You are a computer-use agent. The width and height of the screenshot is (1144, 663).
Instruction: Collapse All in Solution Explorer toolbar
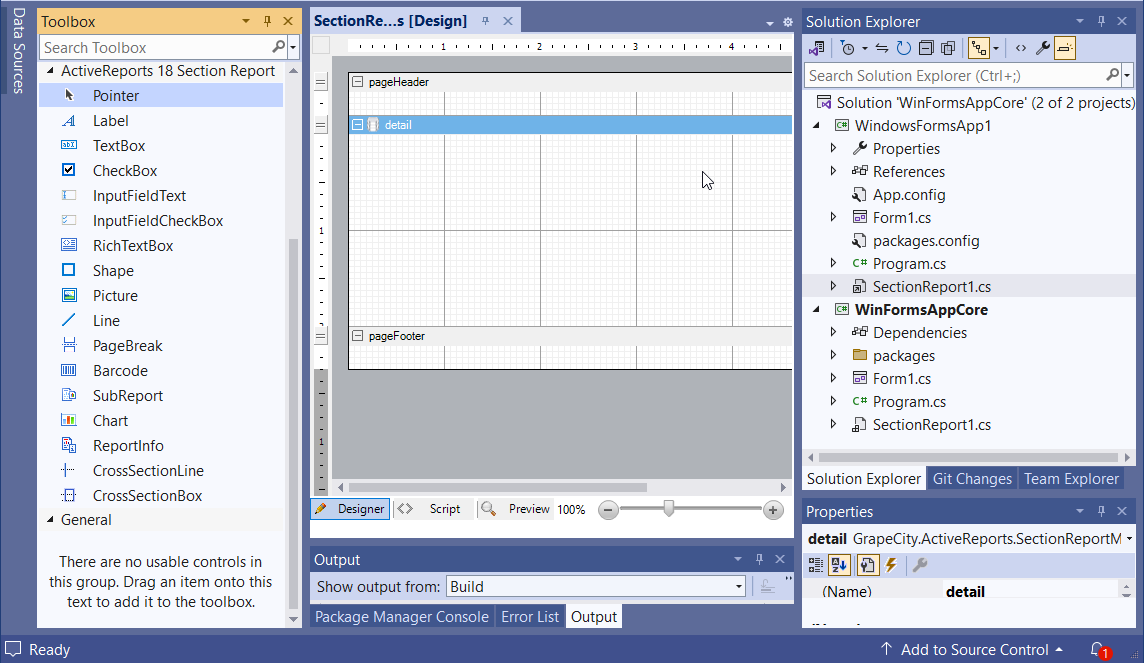tap(926, 48)
